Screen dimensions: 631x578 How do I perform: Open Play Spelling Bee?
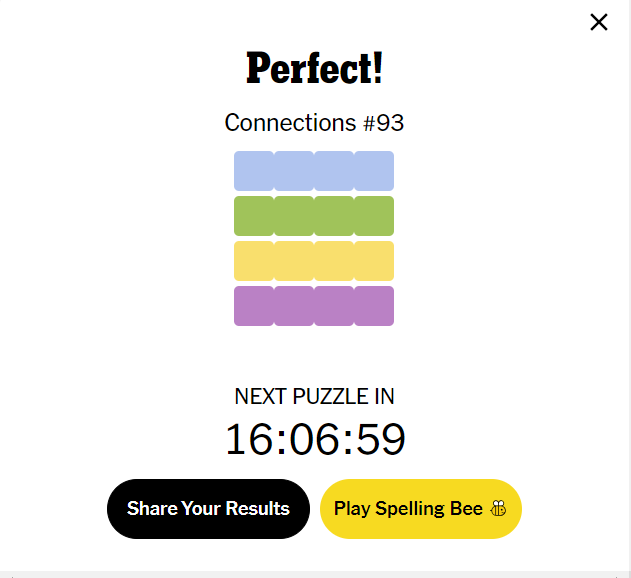[421, 509]
